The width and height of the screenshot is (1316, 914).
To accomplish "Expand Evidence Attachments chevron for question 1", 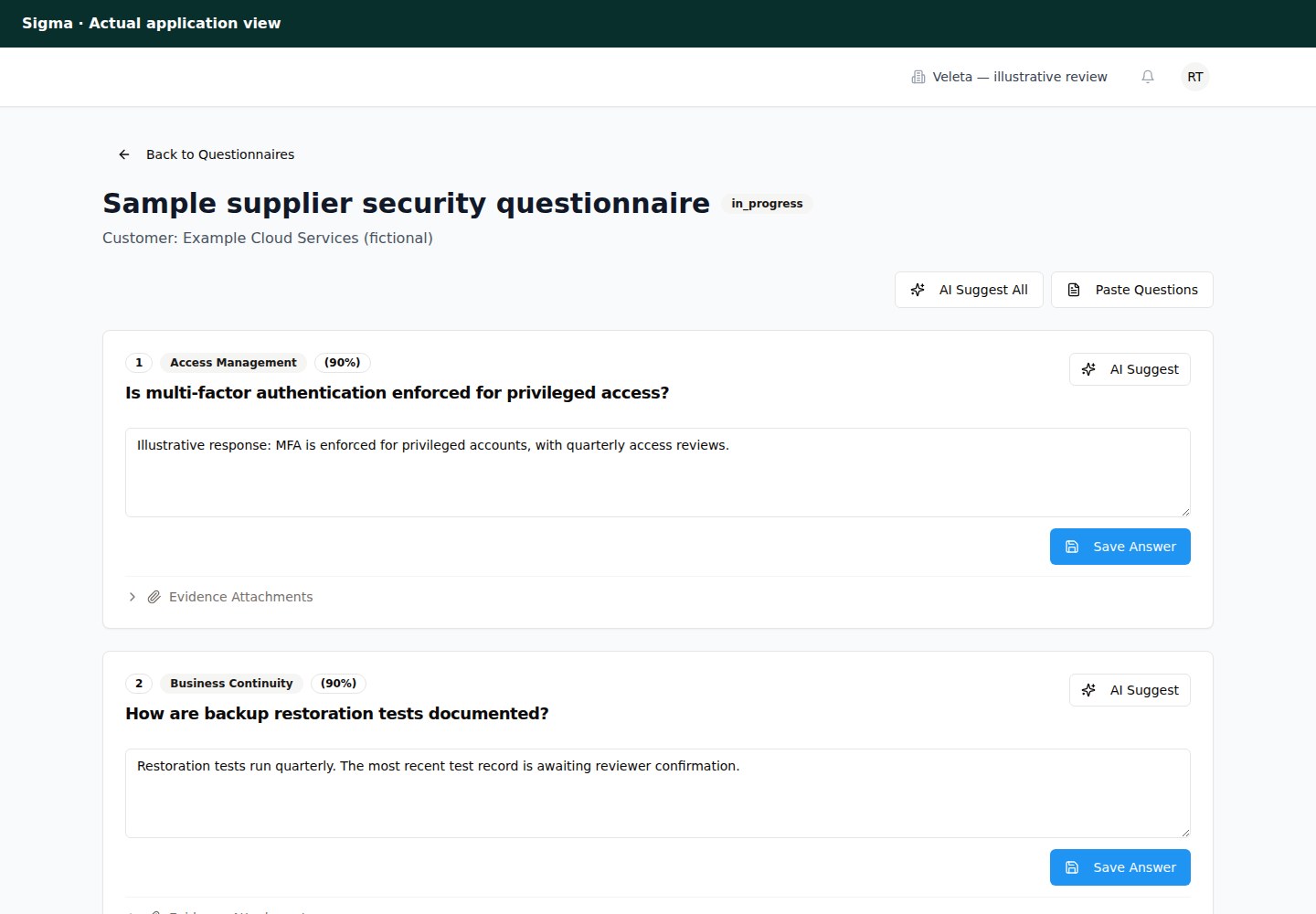I will point(133,597).
